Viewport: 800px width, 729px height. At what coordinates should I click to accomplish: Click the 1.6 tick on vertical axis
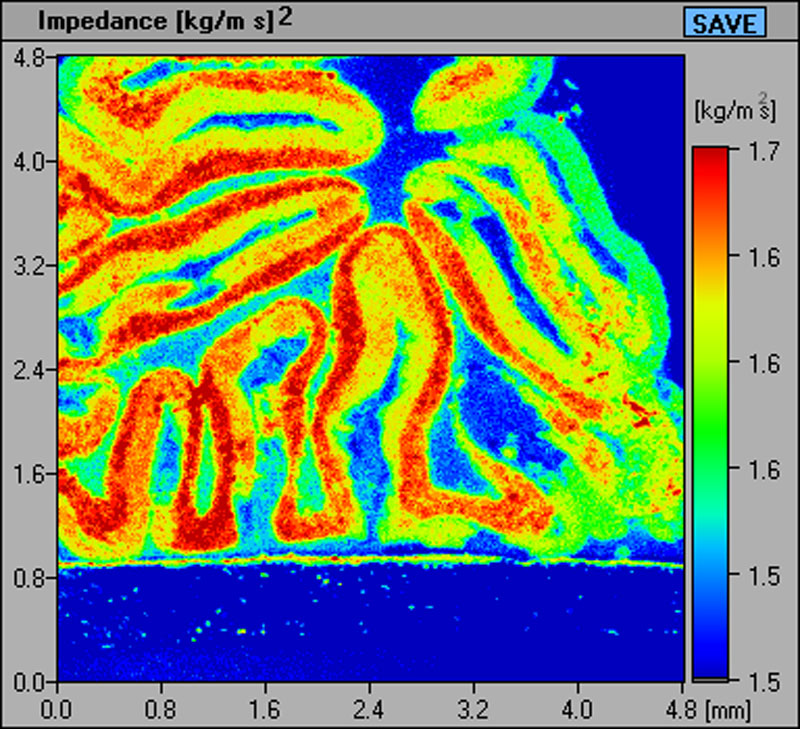(x=30, y=474)
